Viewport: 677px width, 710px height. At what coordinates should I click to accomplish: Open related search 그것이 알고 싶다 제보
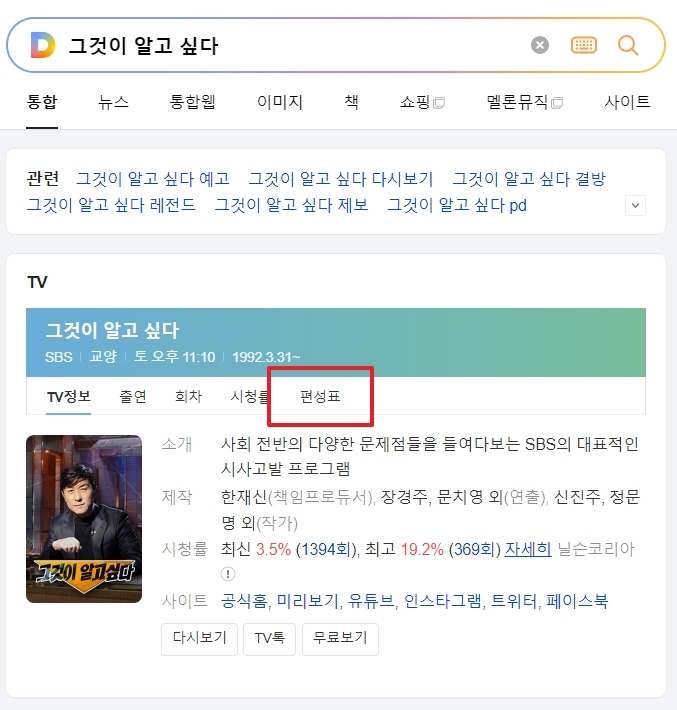coord(291,205)
